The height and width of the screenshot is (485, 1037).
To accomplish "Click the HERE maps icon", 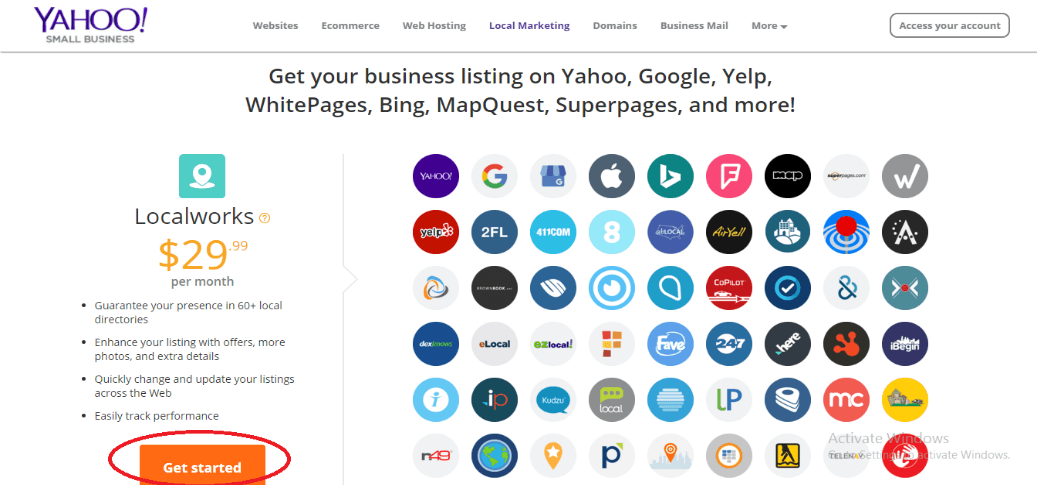I will [x=788, y=344].
